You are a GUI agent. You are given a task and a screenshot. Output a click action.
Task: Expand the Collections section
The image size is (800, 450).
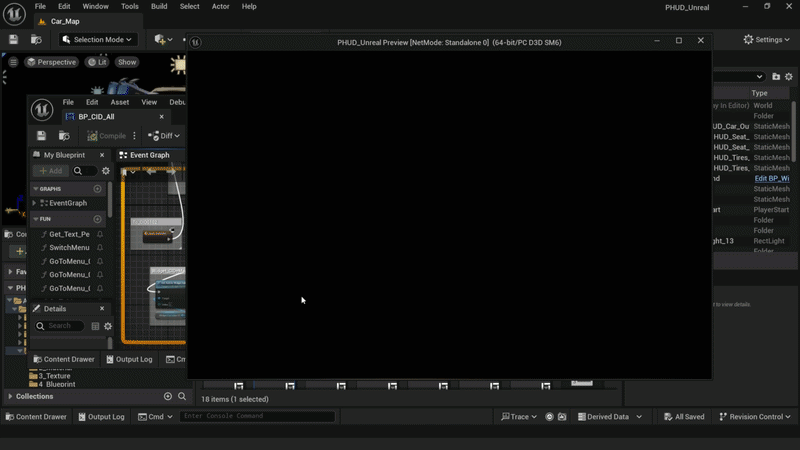click(10, 396)
